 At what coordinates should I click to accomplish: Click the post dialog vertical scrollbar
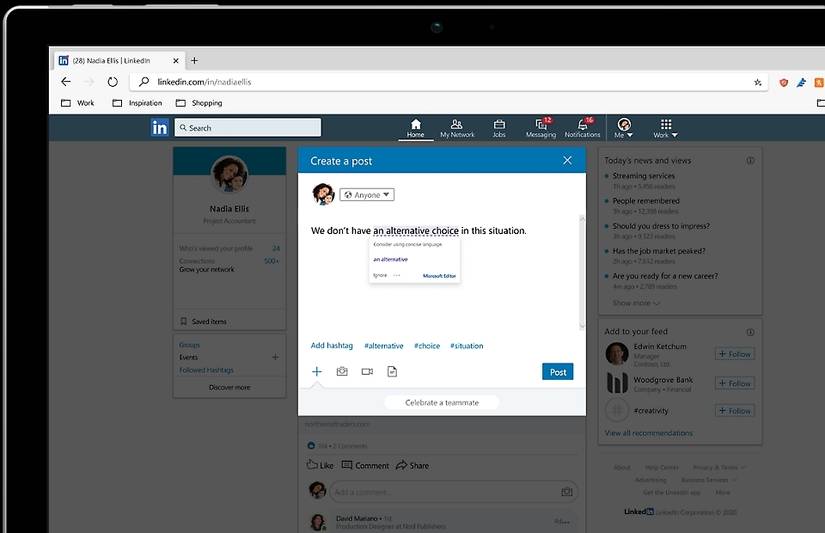[x=582, y=272]
